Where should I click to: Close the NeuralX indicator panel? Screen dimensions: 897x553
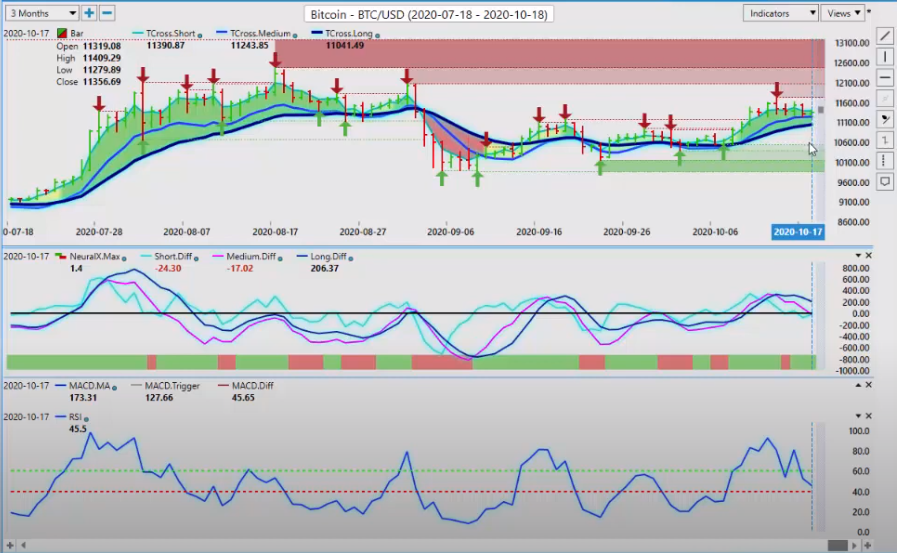point(868,256)
